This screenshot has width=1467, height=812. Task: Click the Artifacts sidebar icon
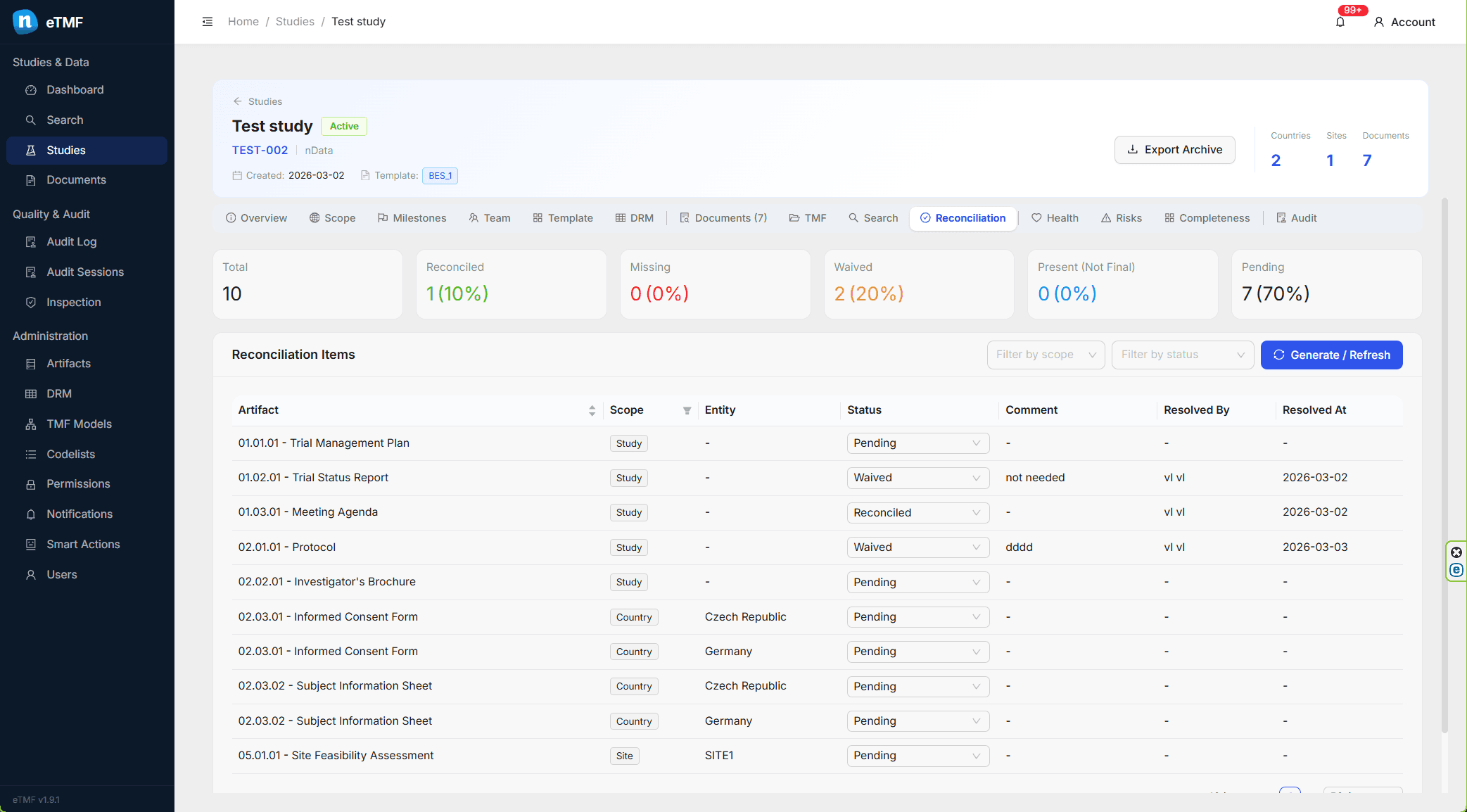[31, 364]
